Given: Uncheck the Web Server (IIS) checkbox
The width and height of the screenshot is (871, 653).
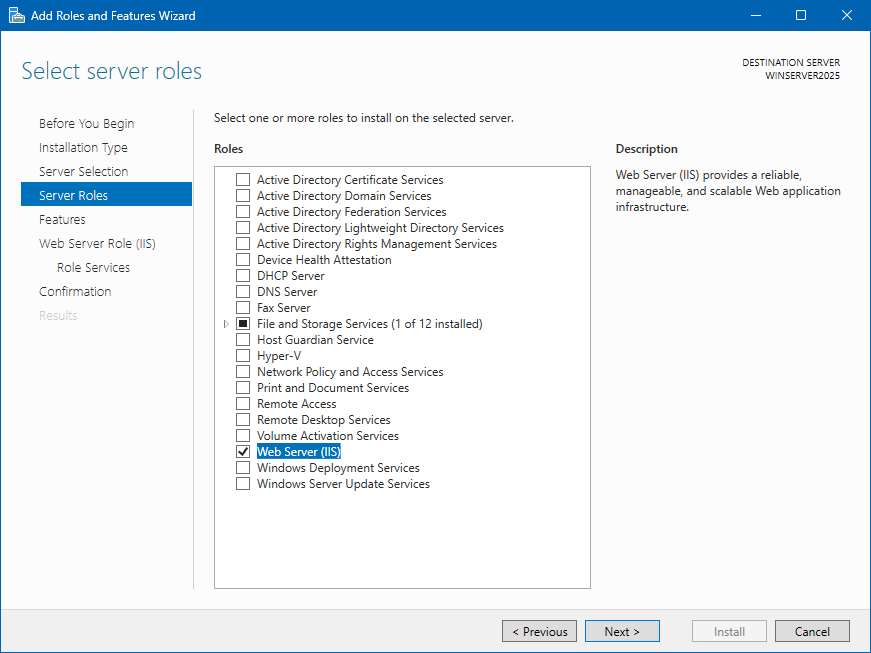Looking at the screenshot, I should tap(243, 452).
